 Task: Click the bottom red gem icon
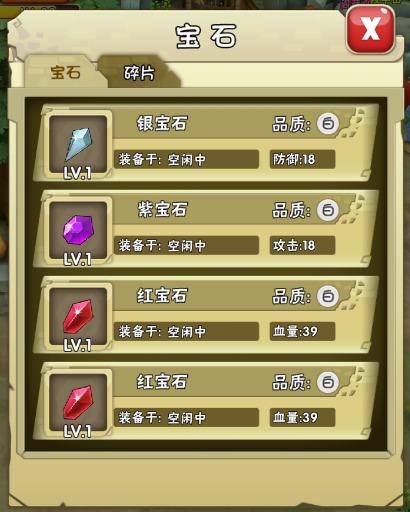point(78,402)
